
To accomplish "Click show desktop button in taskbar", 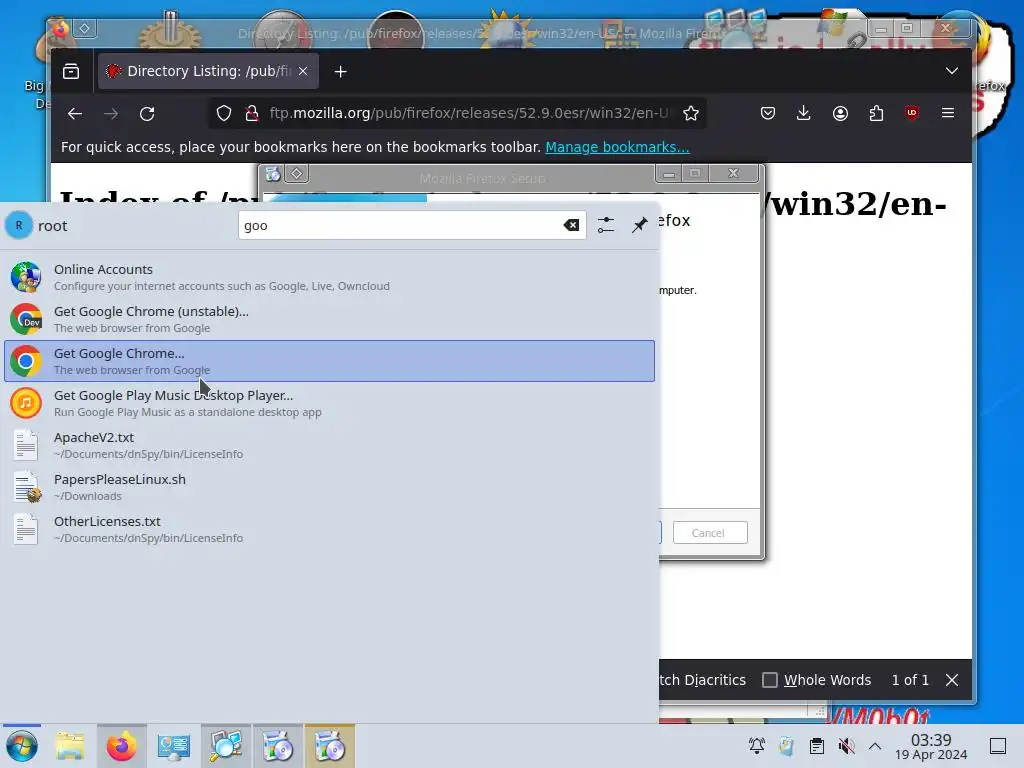I will point(998,746).
